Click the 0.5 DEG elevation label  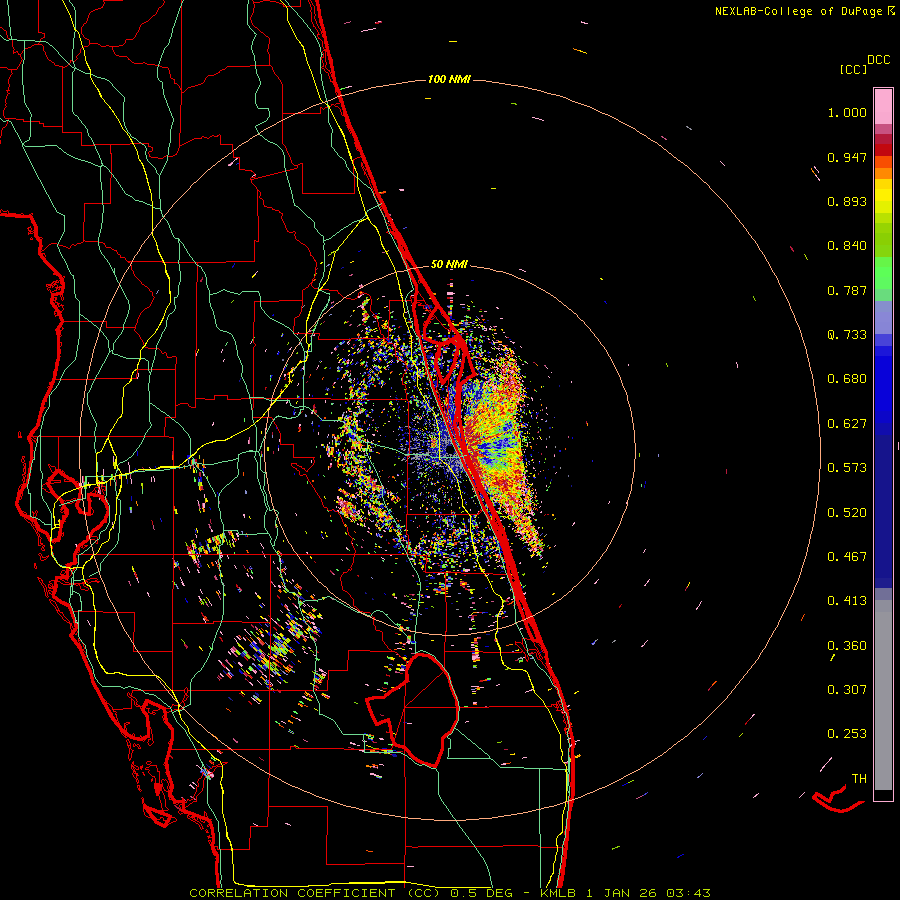(x=481, y=893)
